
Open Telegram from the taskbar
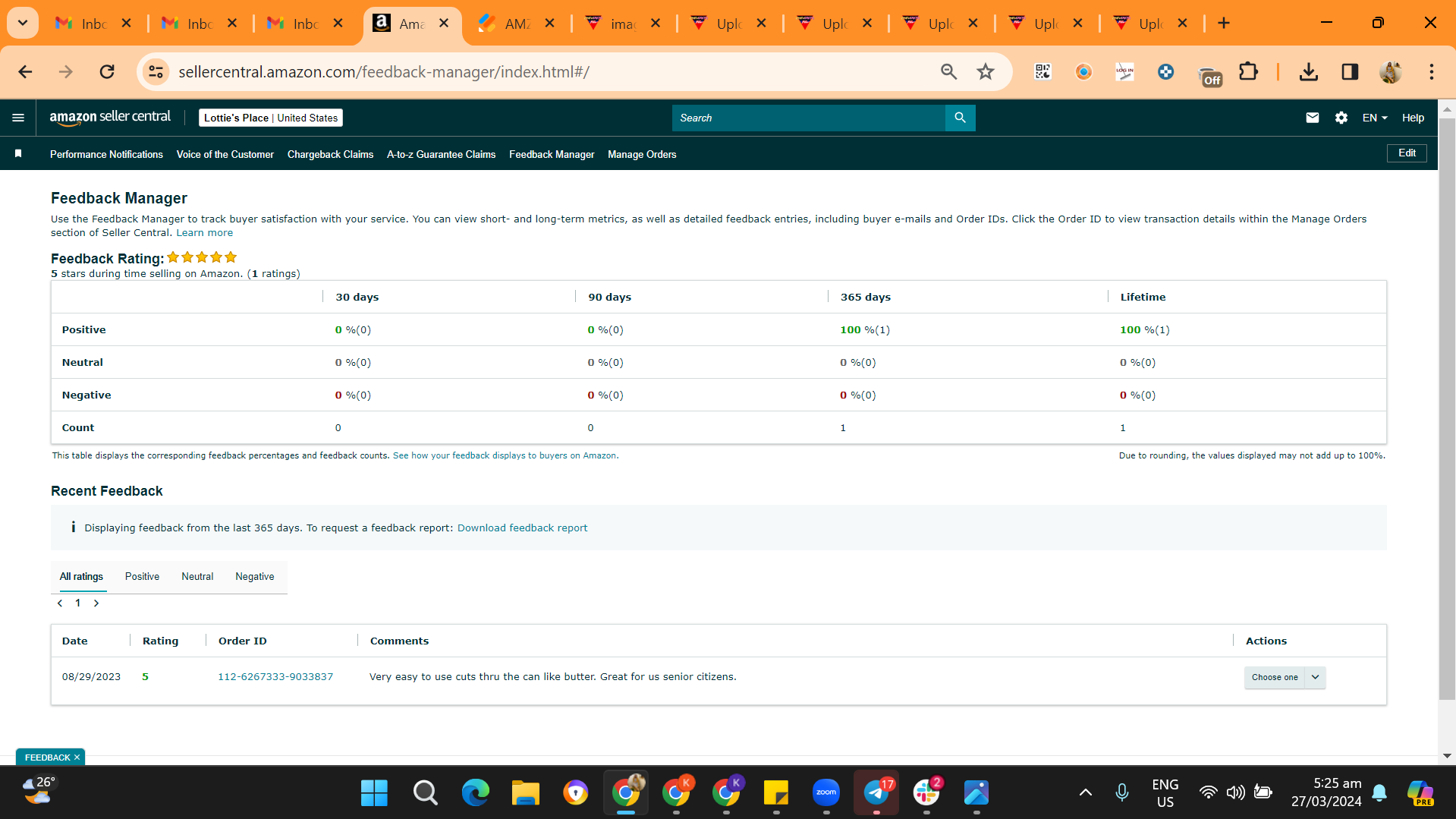point(876,793)
